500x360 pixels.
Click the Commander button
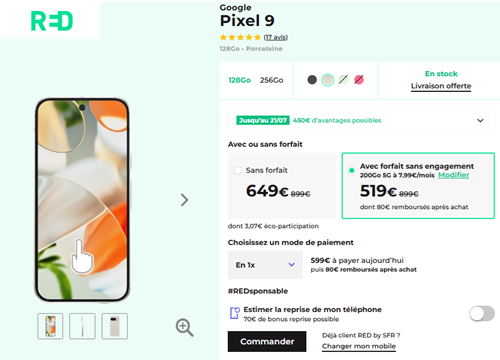tap(267, 341)
